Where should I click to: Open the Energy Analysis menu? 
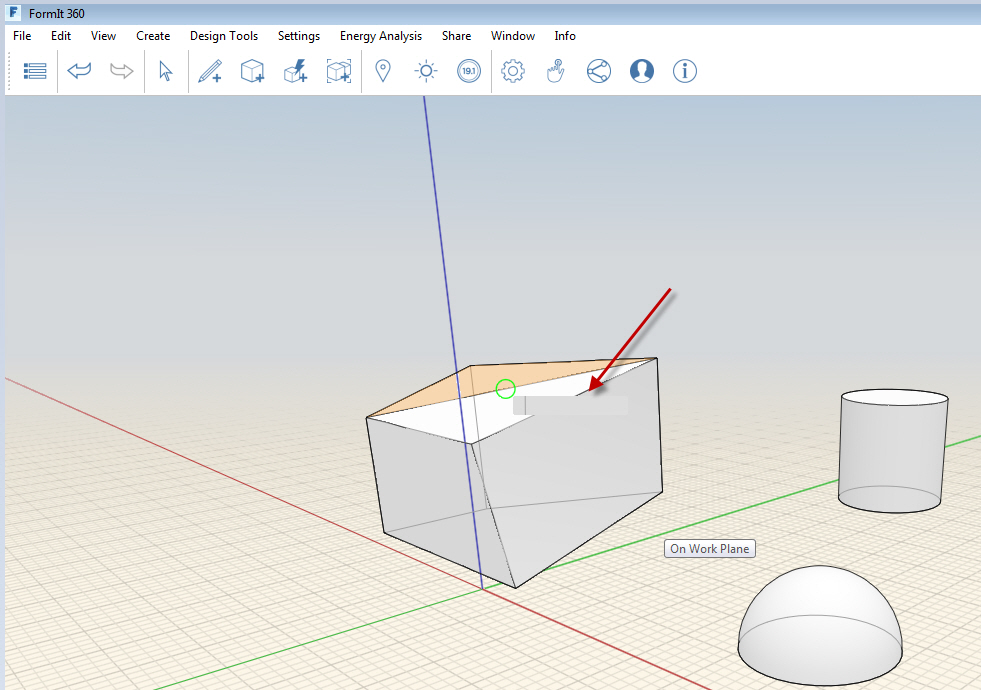(380, 35)
